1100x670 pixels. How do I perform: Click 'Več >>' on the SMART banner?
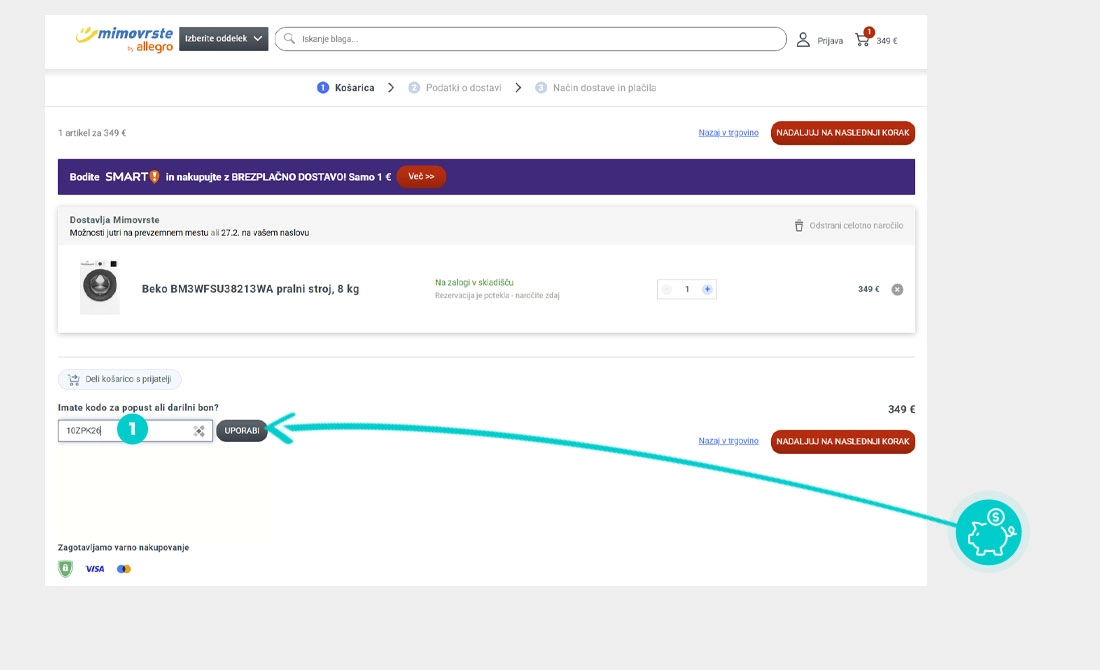click(421, 177)
